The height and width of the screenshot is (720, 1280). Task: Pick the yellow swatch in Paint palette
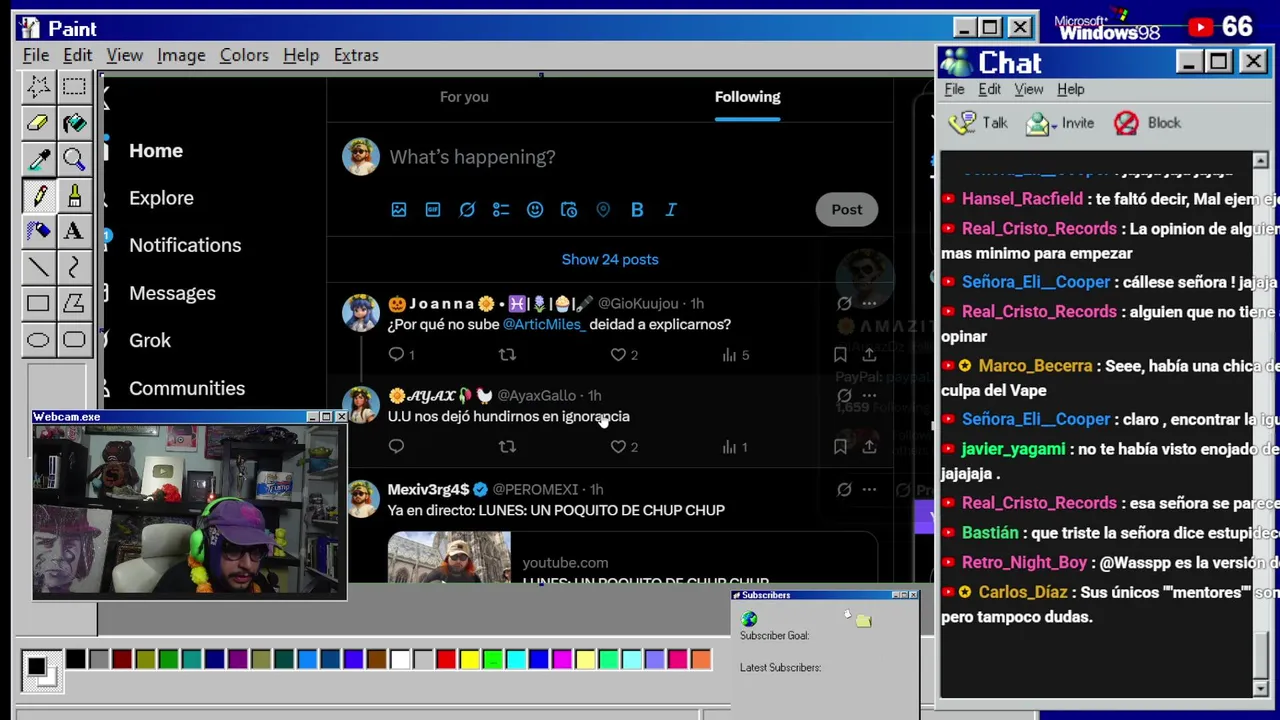pyautogui.click(x=469, y=659)
